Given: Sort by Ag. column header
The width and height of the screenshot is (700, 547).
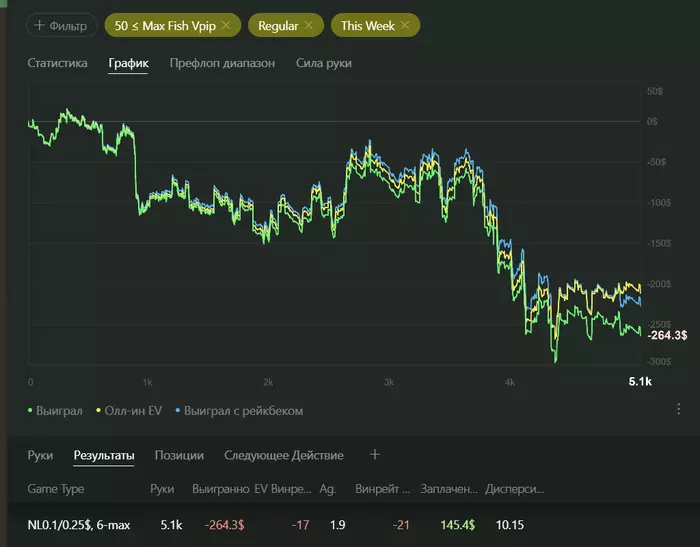Looking at the screenshot, I should click(328, 489).
